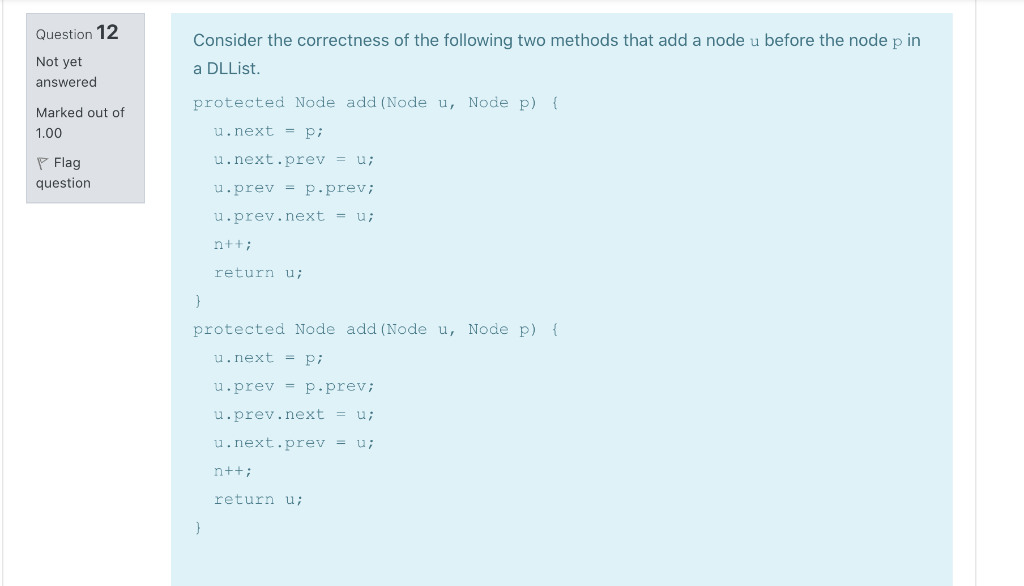Viewport: 1024px width, 586px height.
Task: Click the closing brace of the first method
Action: [x=197, y=300]
